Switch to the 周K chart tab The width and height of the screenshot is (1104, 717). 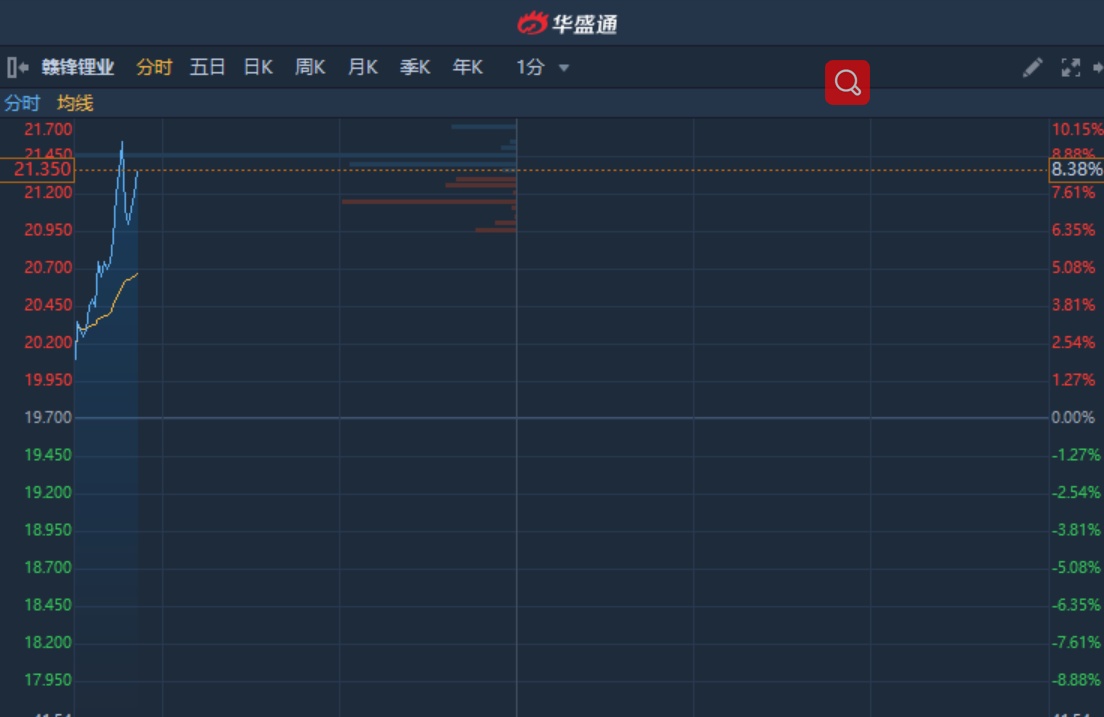310,68
